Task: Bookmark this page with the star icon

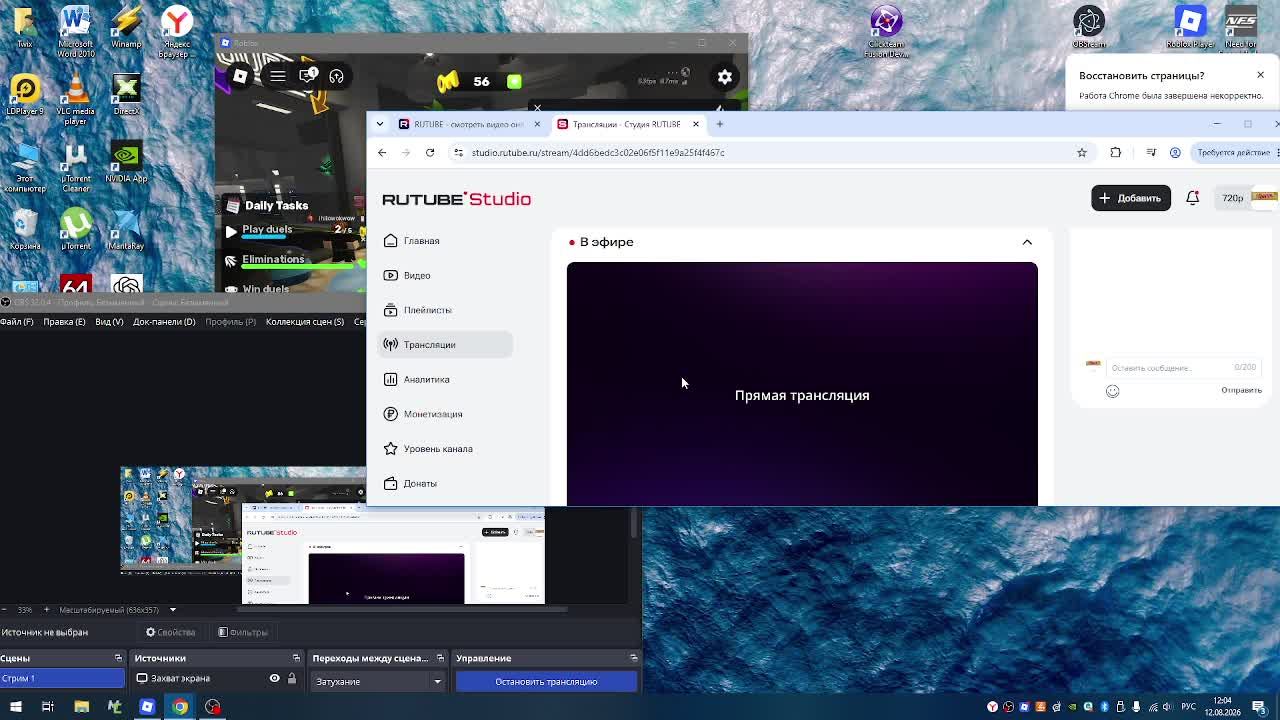Action: coord(1082,152)
